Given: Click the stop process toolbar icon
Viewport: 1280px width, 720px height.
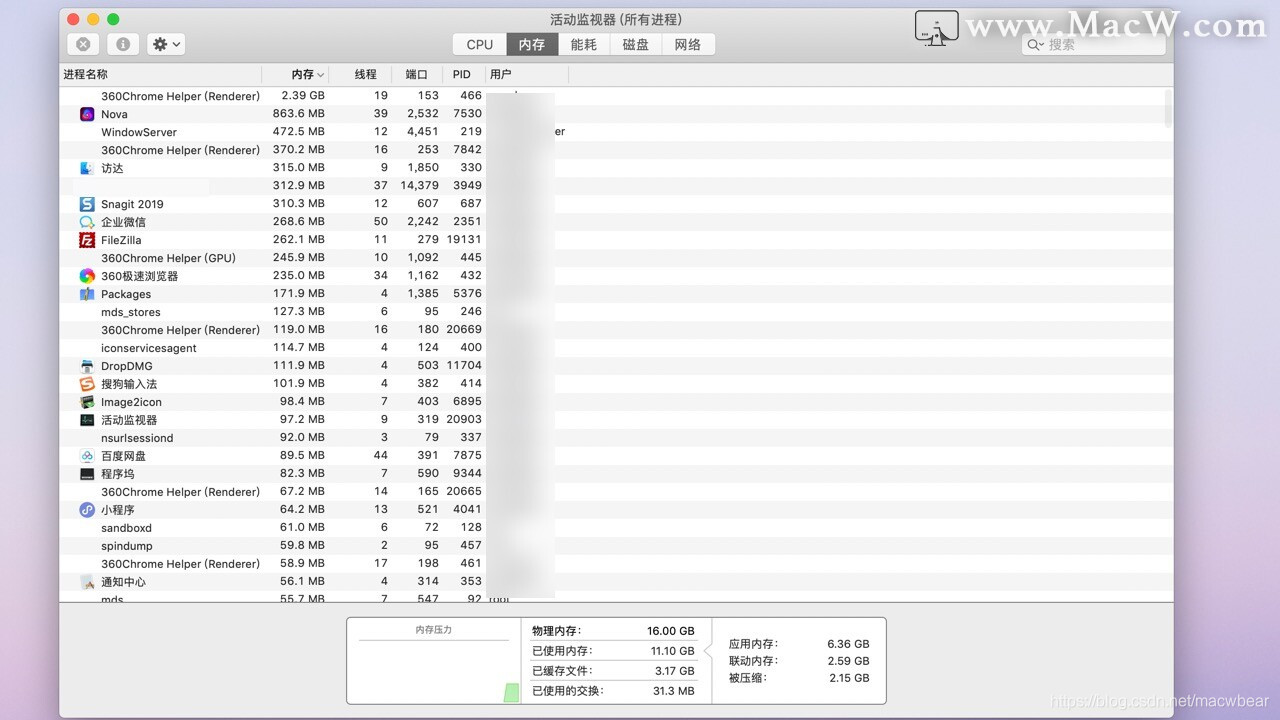Looking at the screenshot, I should pos(84,44).
